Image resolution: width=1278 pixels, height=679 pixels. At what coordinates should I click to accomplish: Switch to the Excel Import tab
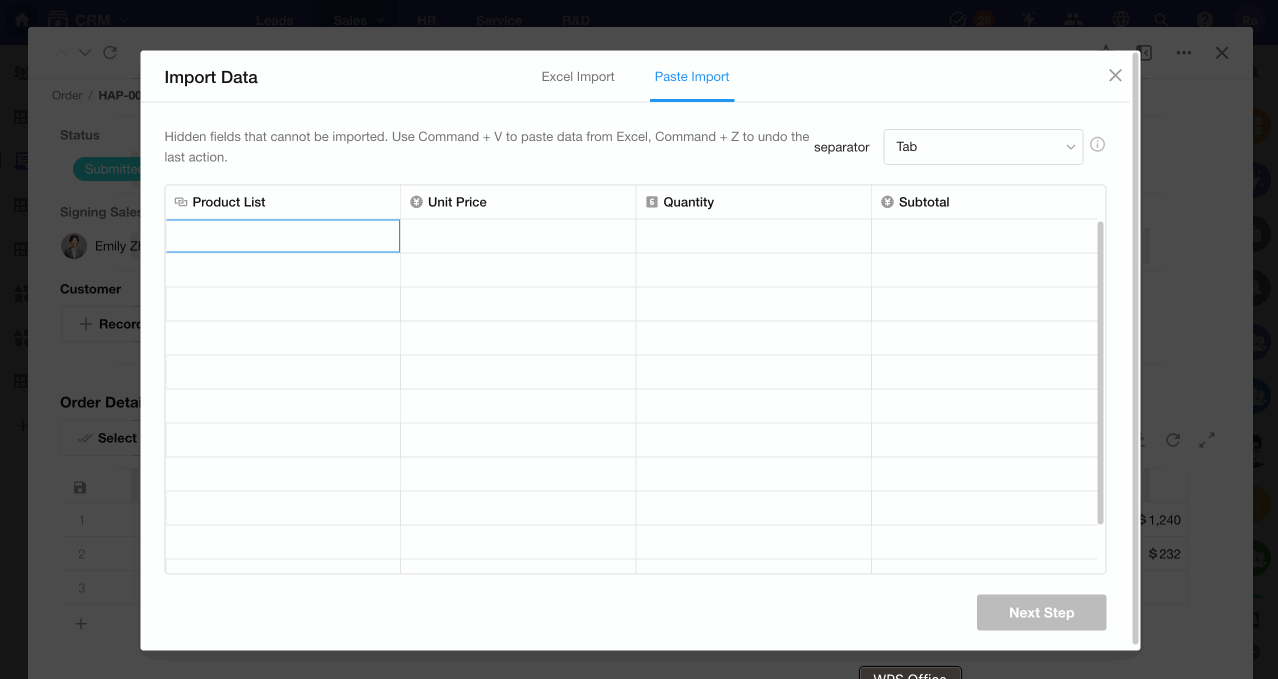(x=578, y=77)
